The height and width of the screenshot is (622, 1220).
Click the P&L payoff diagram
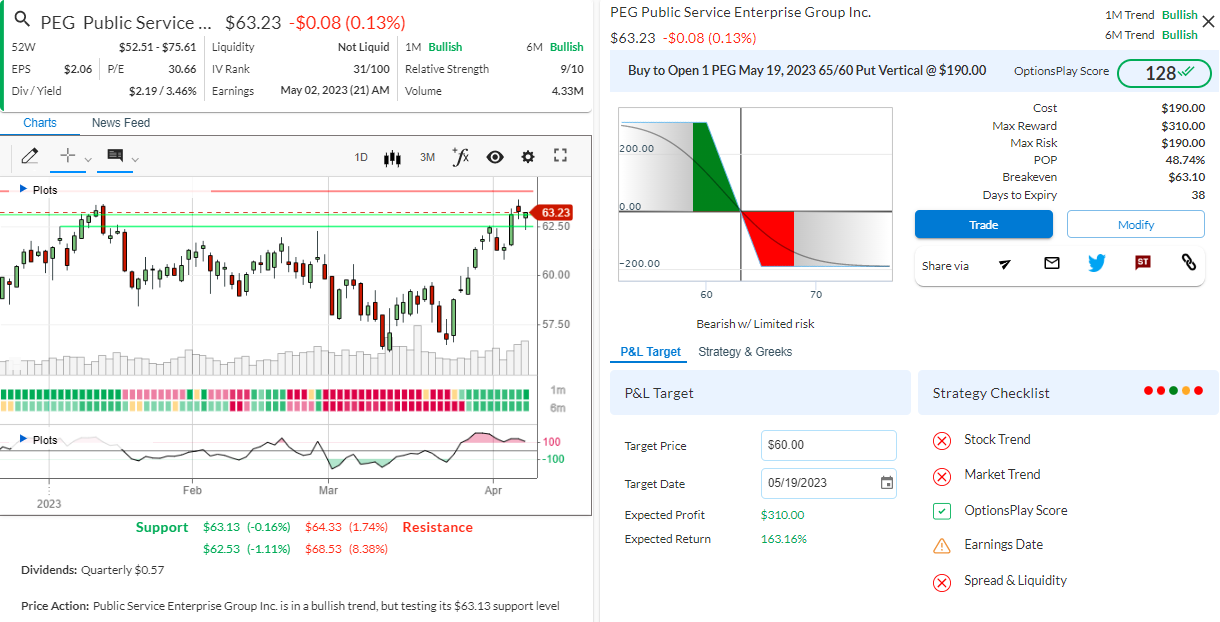coord(755,194)
